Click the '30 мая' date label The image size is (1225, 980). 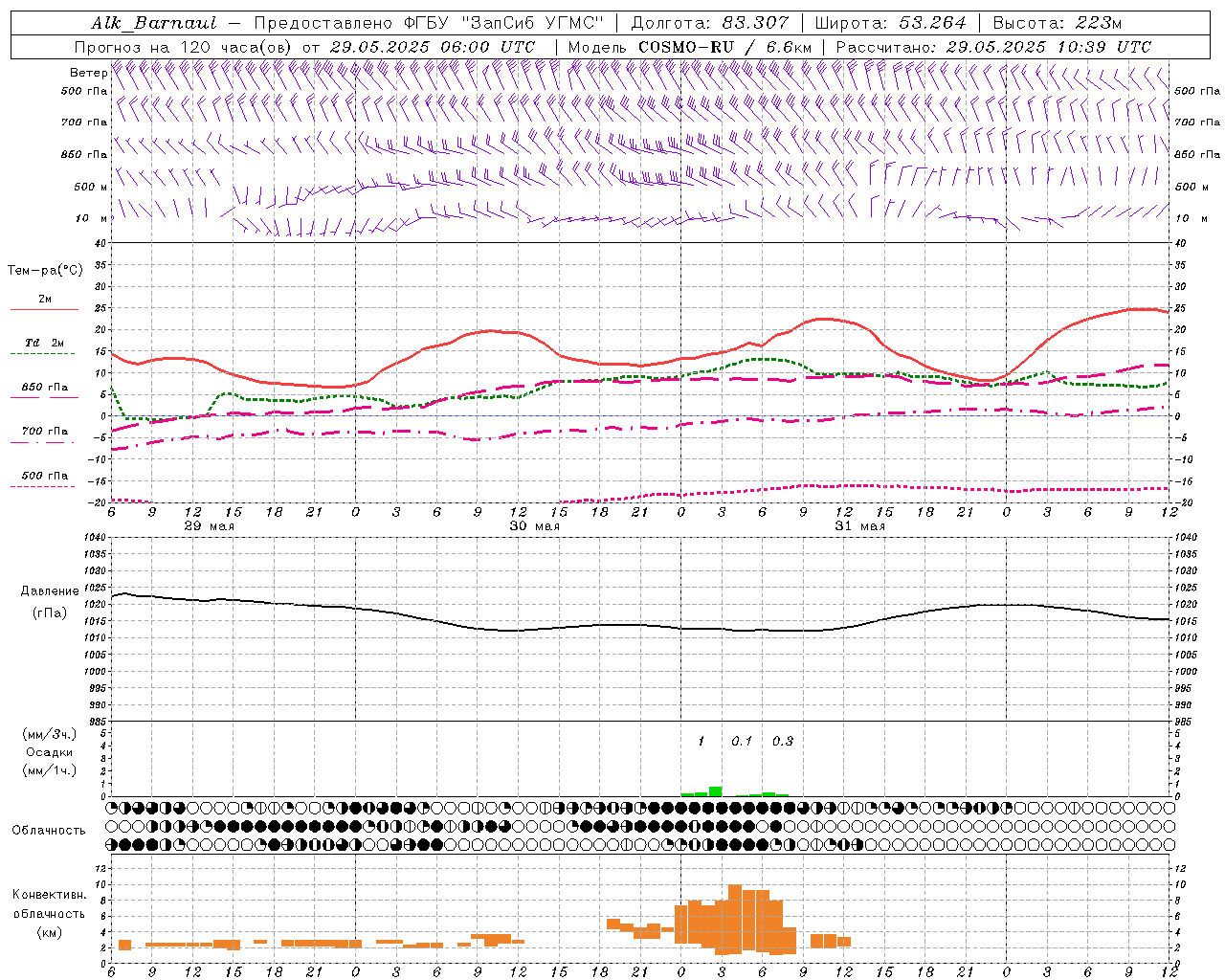point(534,526)
